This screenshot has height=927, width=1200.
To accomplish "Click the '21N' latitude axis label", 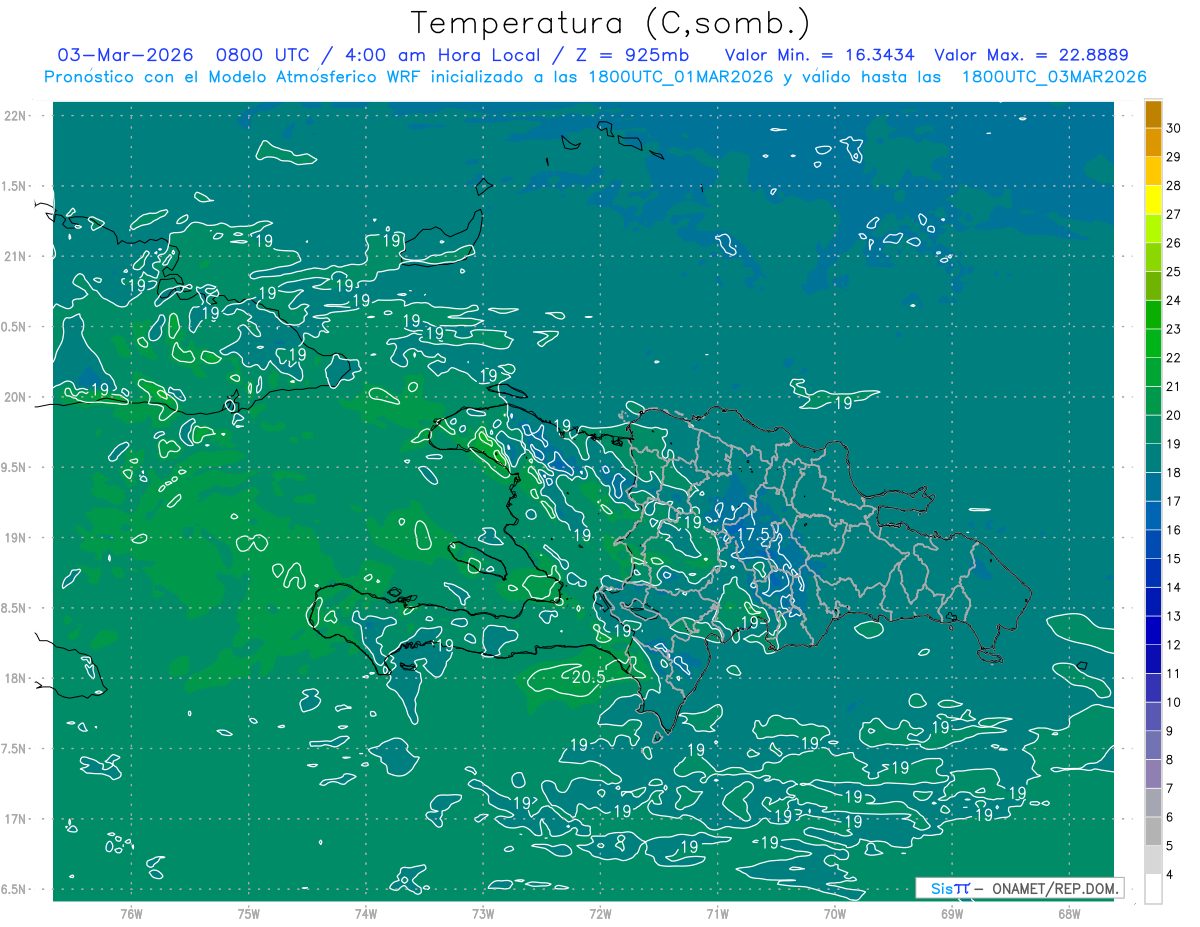I will click(x=15, y=256).
